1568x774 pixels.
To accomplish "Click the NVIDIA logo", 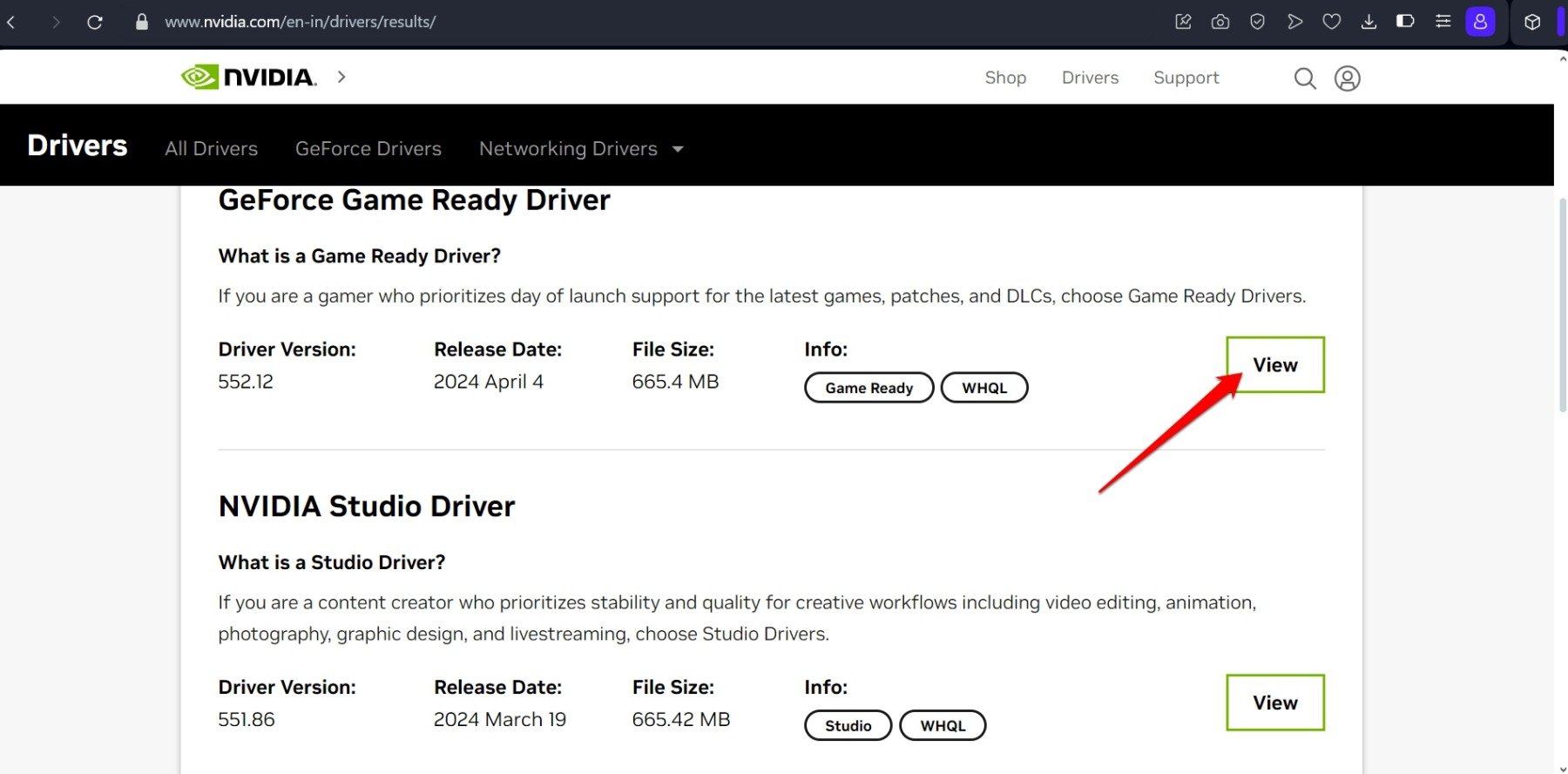I will [248, 78].
